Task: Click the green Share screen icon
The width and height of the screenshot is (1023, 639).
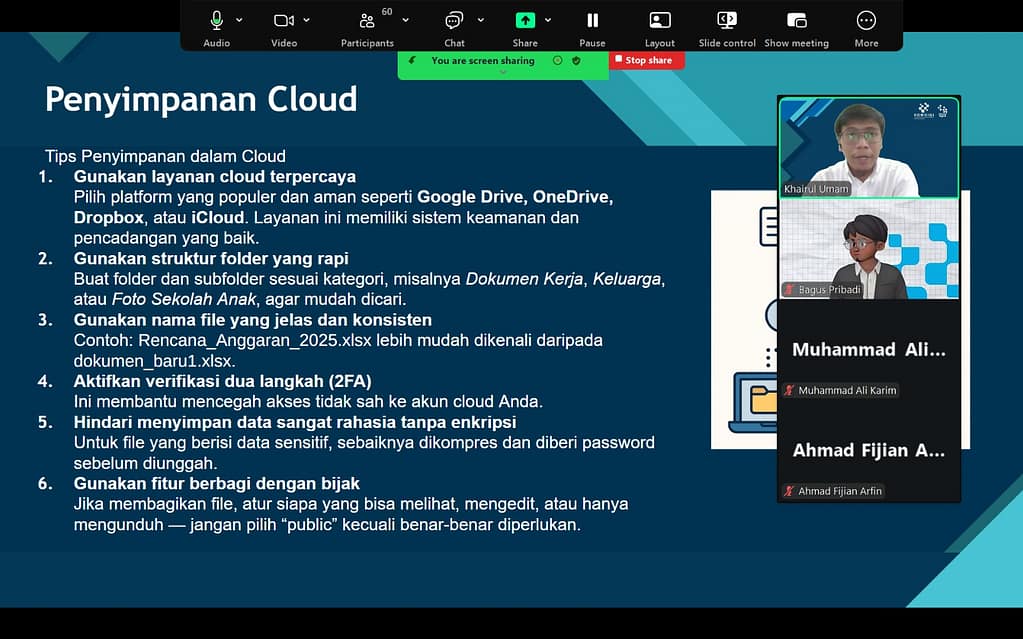Action: (525, 21)
